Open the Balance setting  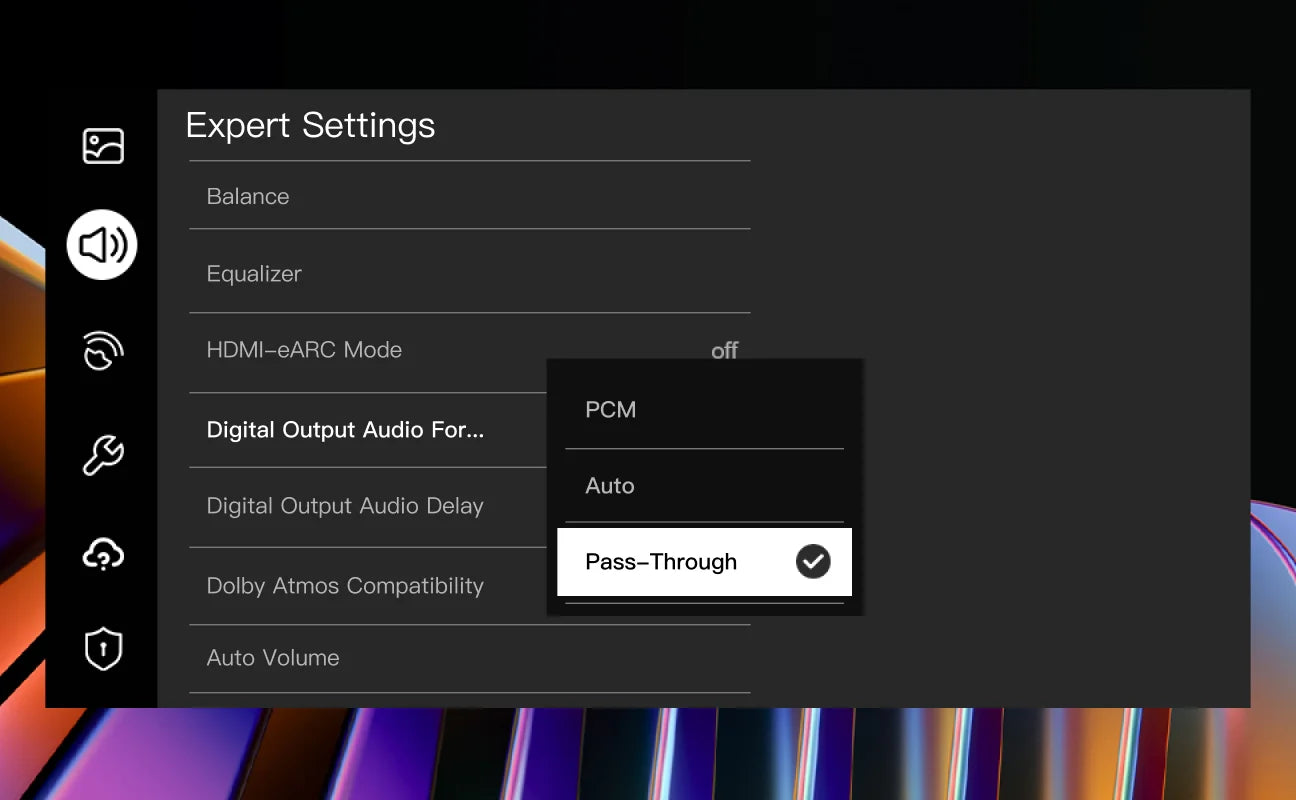click(x=248, y=197)
